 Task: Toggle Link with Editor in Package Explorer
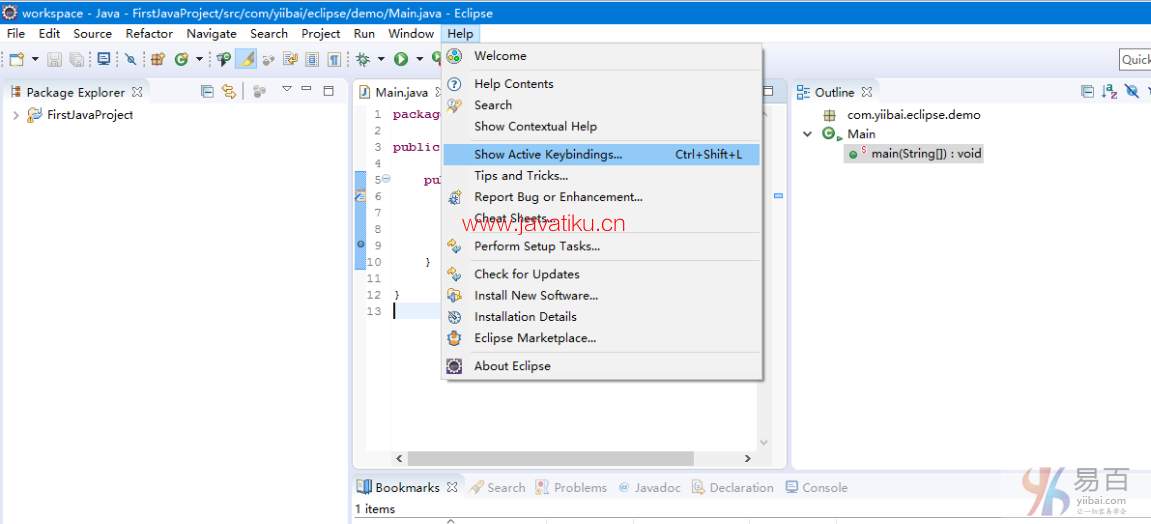coord(229,92)
